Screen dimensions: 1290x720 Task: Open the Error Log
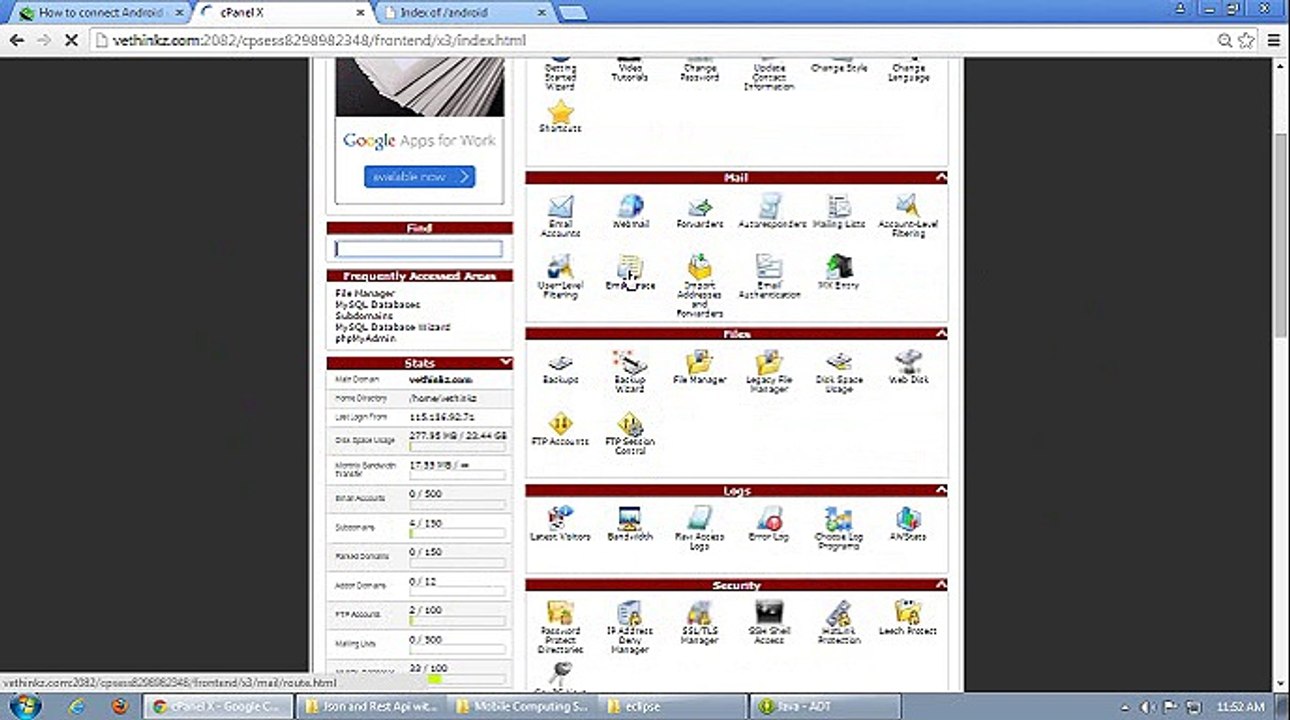coord(769,524)
